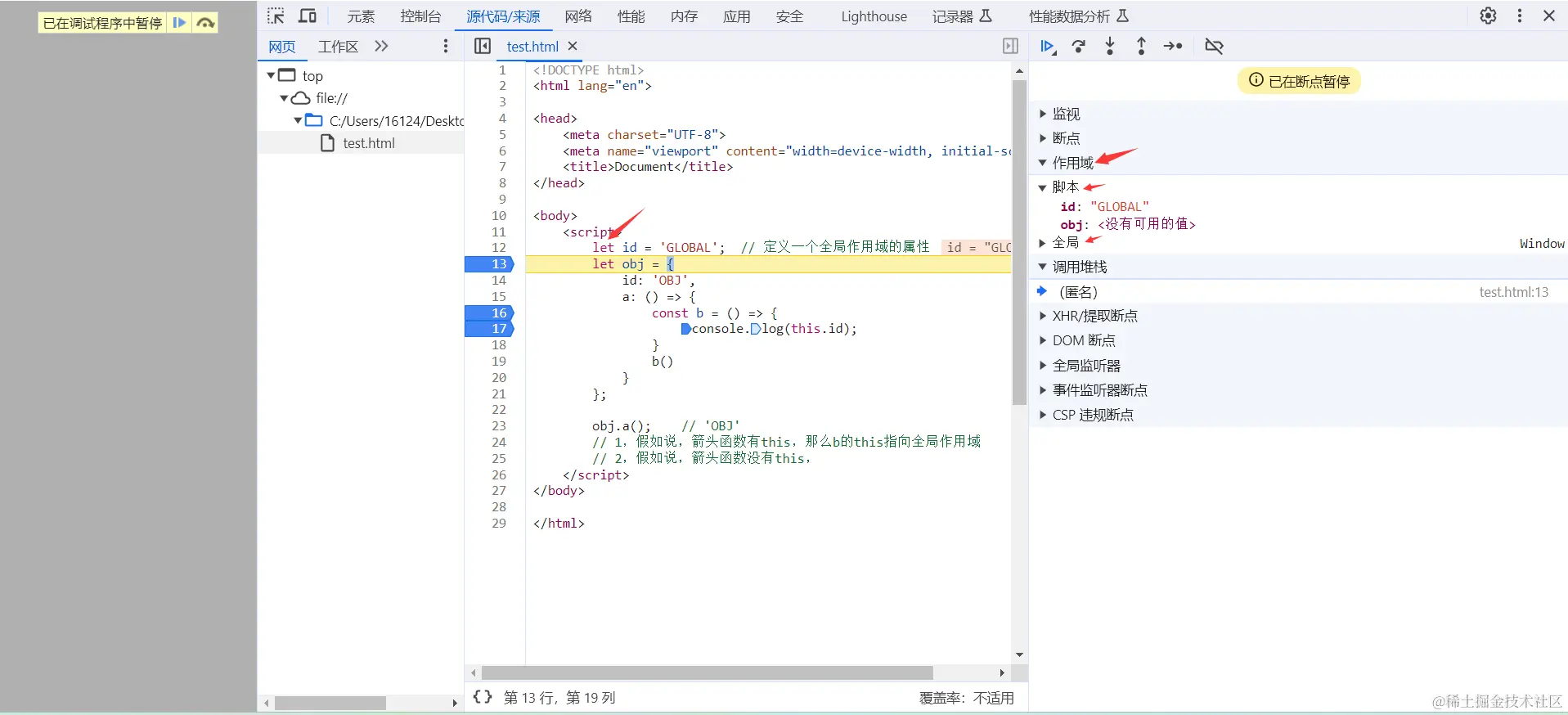
Task: Select the (匿名) call stack frame
Action: pos(1298,292)
